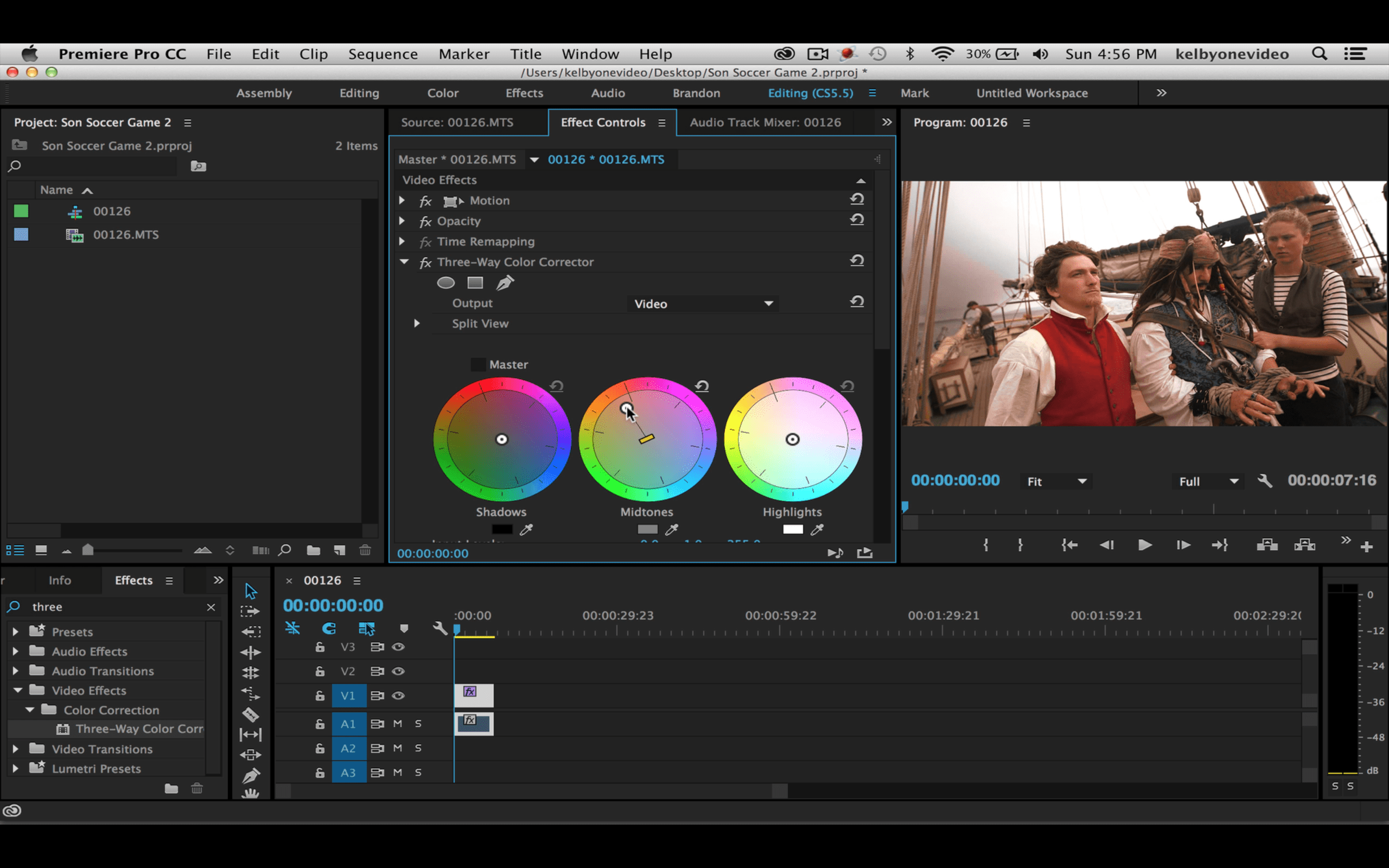1389x868 pixels.
Task: Open the Output dropdown showing Video
Action: [x=703, y=303]
